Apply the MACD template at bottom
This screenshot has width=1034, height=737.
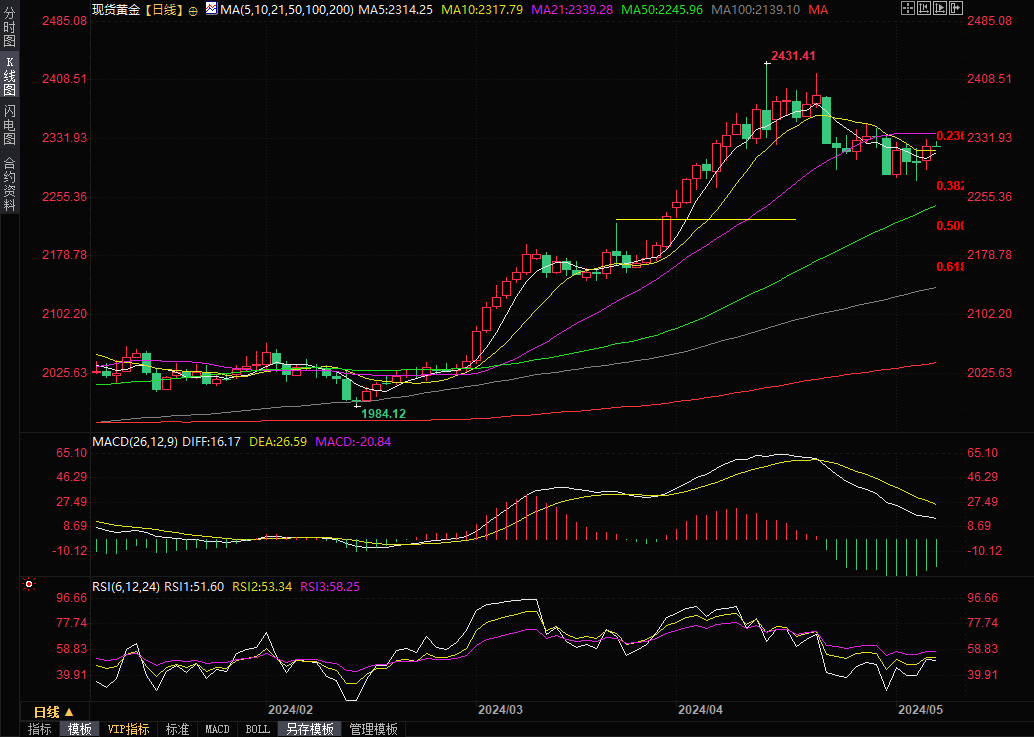click(217, 729)
